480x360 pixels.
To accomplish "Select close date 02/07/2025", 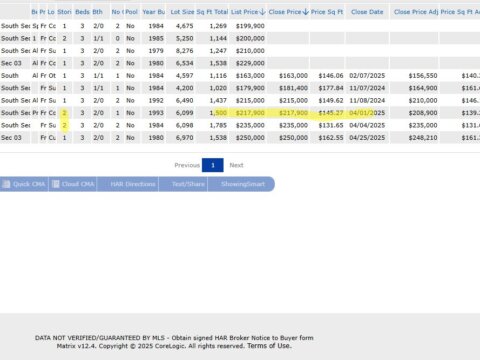I will (x=367, y=76).
